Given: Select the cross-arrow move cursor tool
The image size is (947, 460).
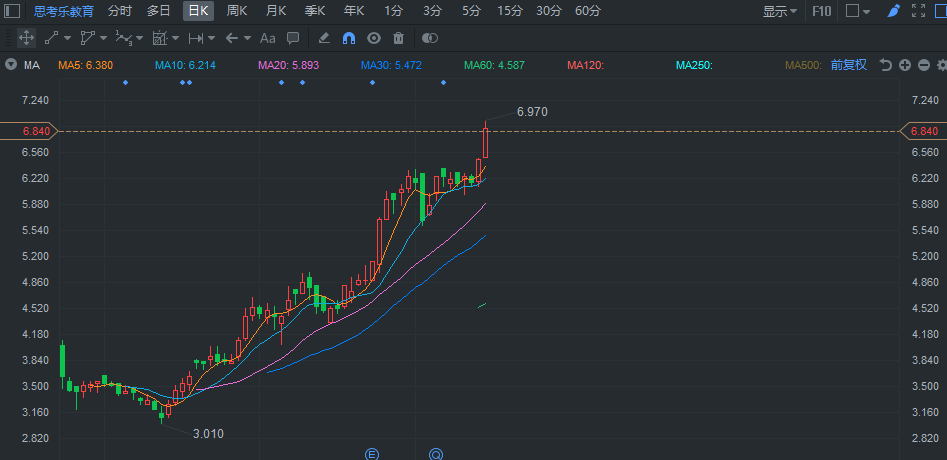Looking at the screenshot, I should click(26, 38).
